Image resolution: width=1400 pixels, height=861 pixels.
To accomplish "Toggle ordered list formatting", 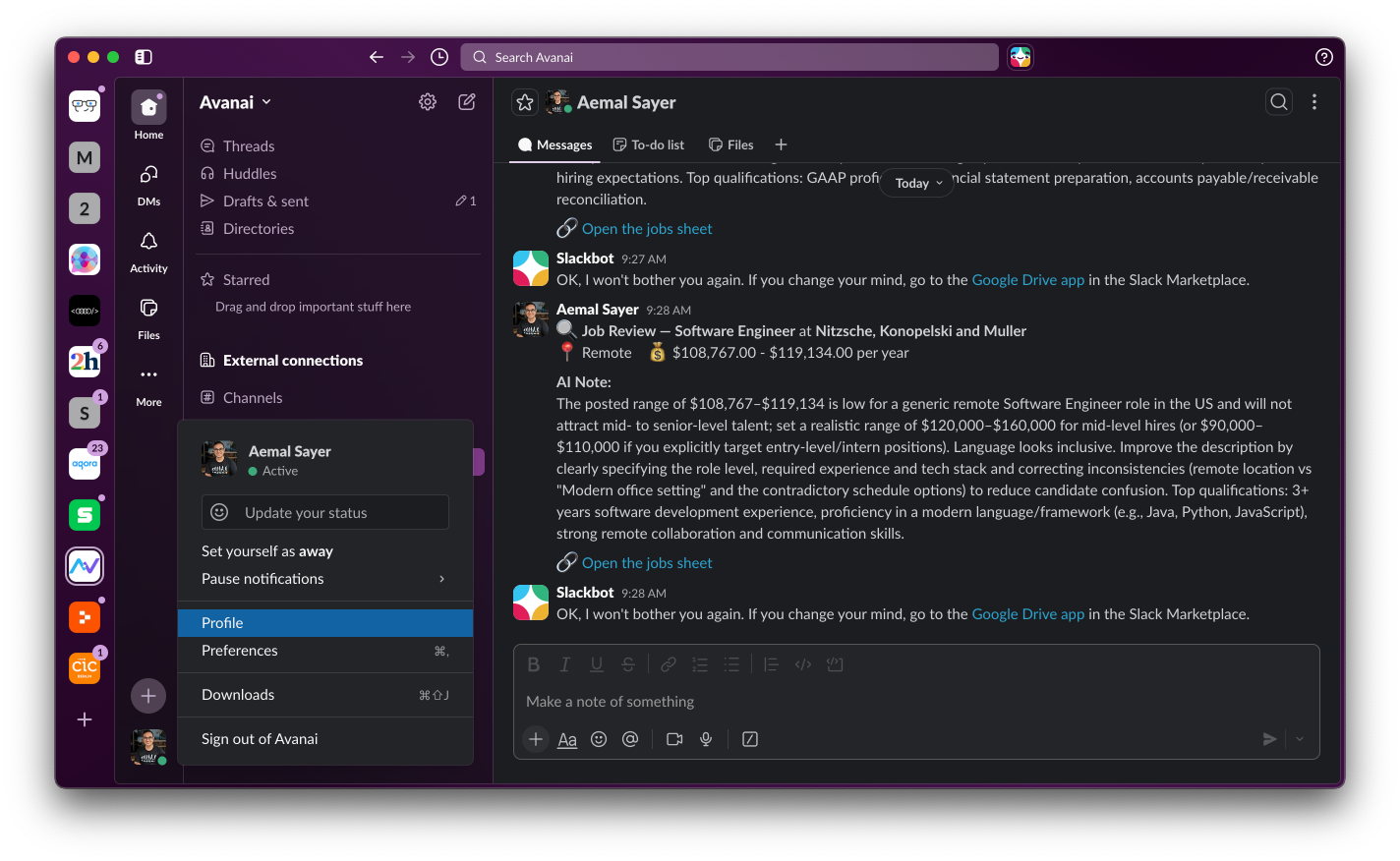I will (x=700, y=664).
